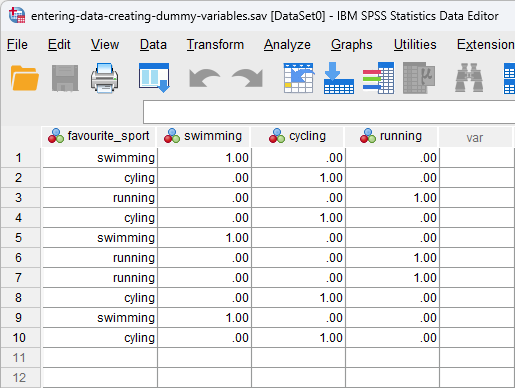Click favourite_sport cell in row 2
Viewport: 515px width, 388px height.
click(x=100, y=178)
